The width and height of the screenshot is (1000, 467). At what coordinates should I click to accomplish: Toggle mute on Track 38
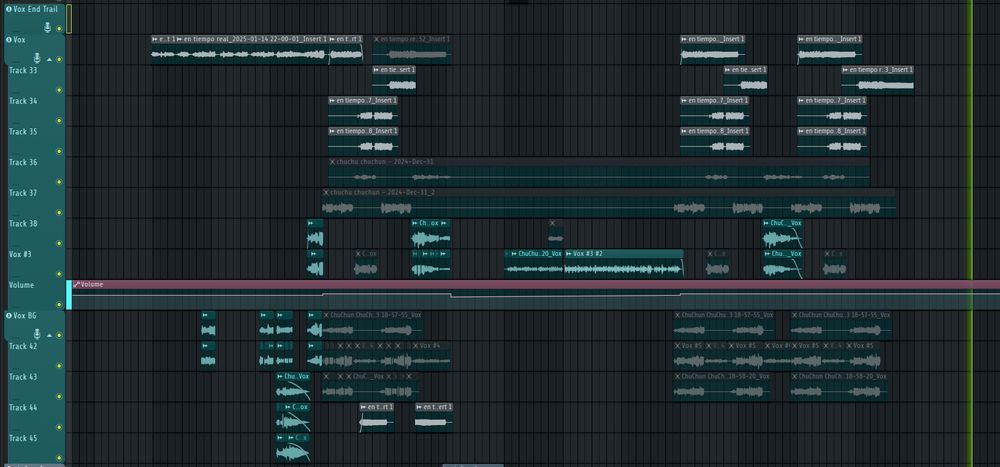59,243
